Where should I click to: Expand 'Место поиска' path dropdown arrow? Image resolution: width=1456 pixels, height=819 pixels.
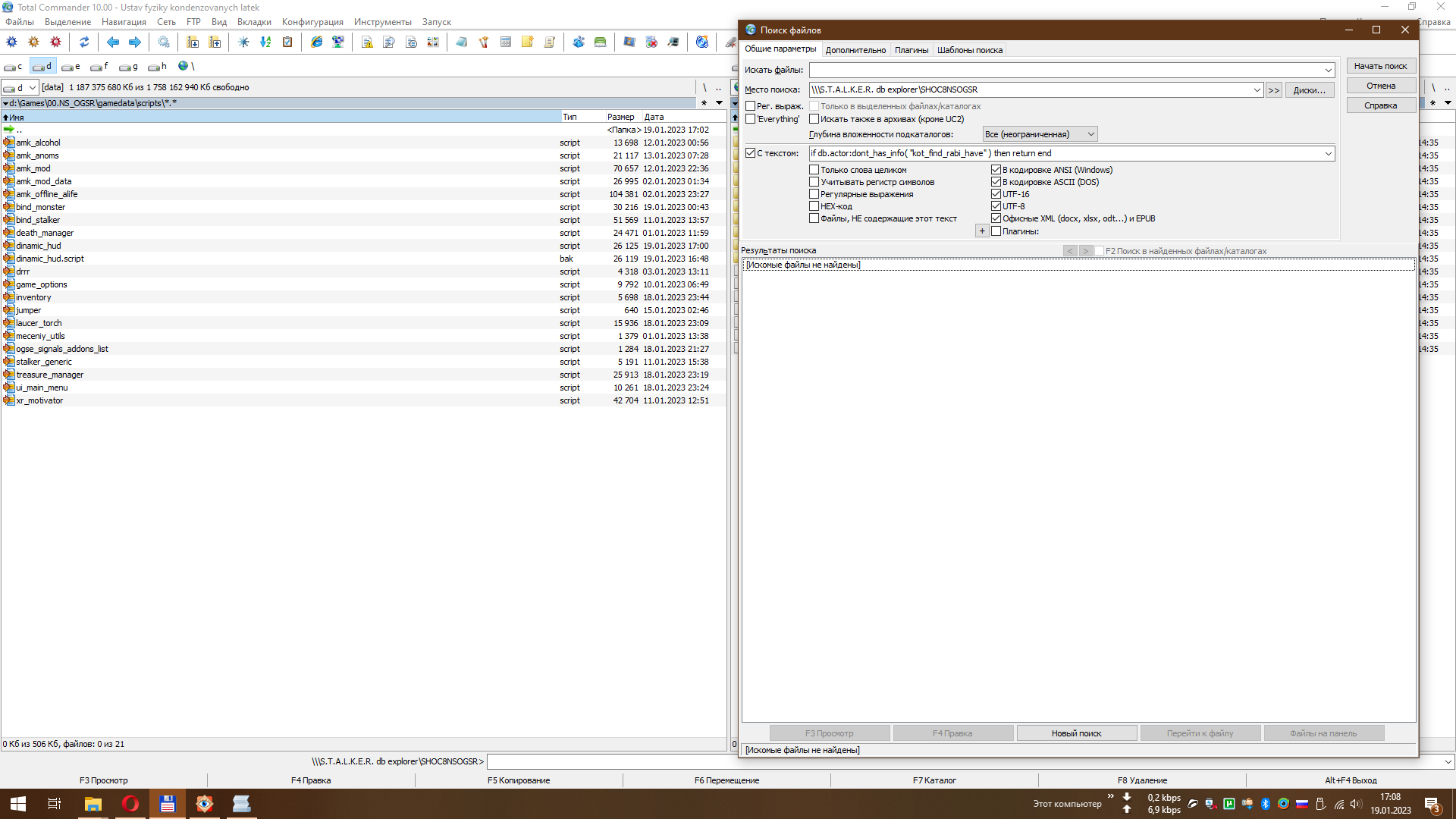pyautogui.click(x=1257, y=89)
